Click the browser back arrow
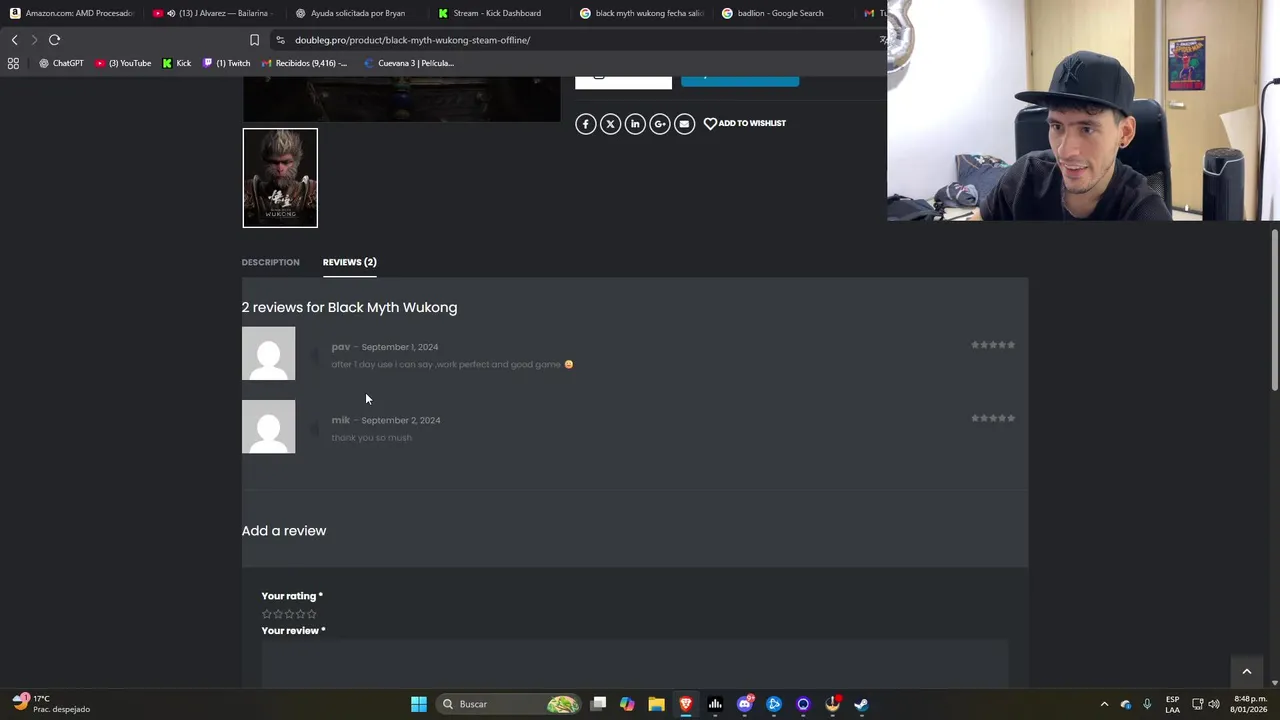 pos(14,40)
